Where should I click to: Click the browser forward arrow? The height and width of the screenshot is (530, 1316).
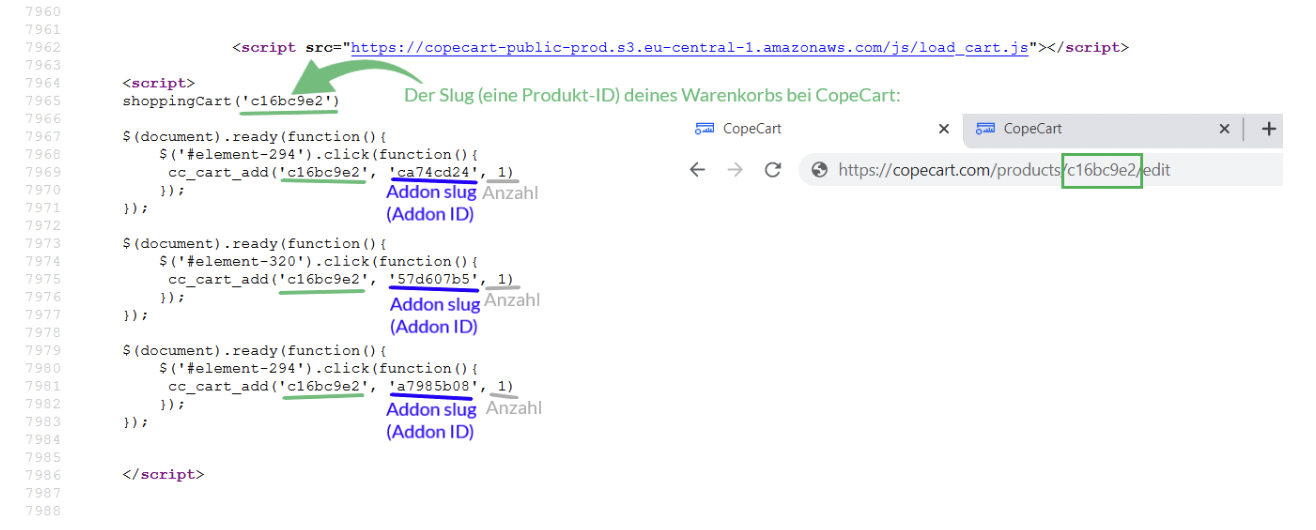735,170
